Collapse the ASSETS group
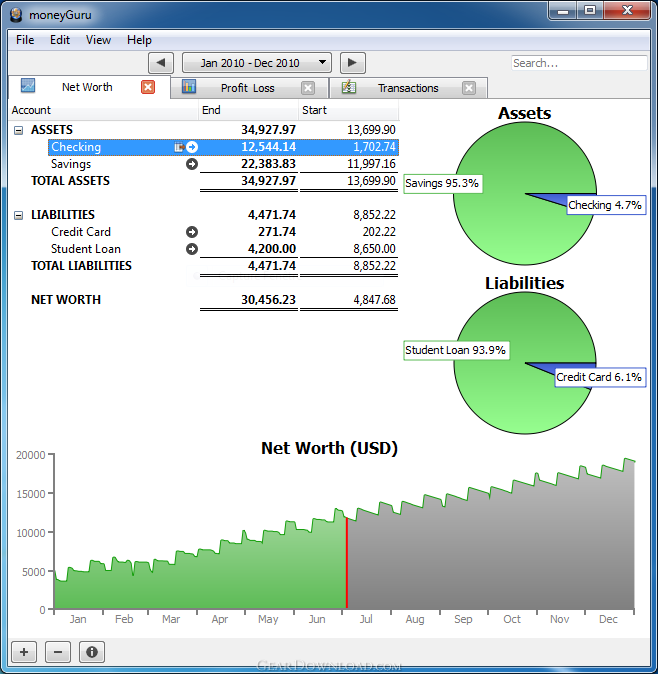 click(x=18, y=130)
